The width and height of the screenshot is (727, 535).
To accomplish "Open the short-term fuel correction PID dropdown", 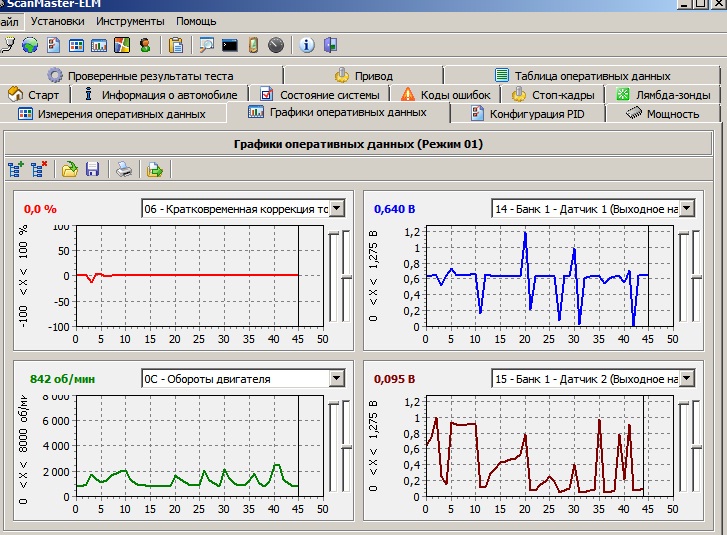I will [x=336, y=208].
